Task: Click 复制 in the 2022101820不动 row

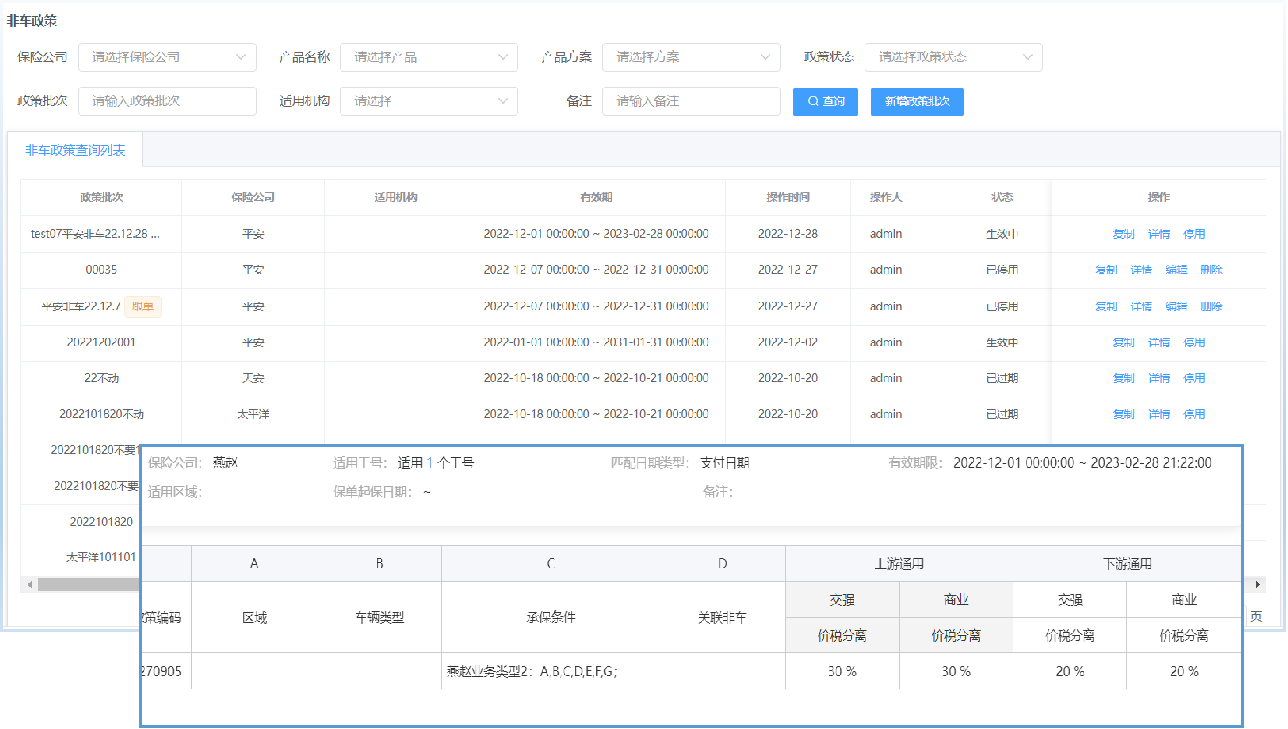Action: (x=1123, y=414)
